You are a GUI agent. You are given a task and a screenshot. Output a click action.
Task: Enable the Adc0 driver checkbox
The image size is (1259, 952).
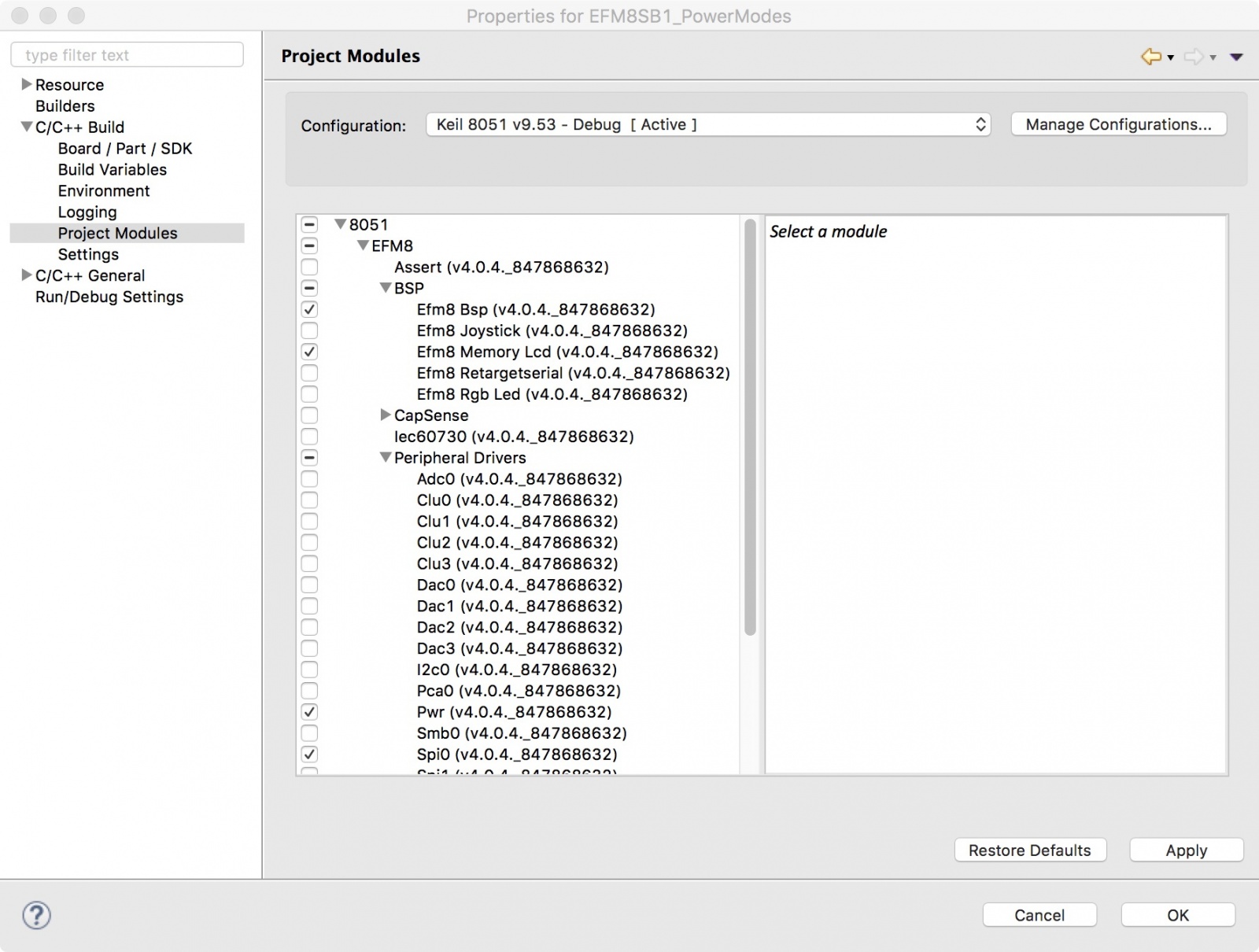tap(309, 479)
